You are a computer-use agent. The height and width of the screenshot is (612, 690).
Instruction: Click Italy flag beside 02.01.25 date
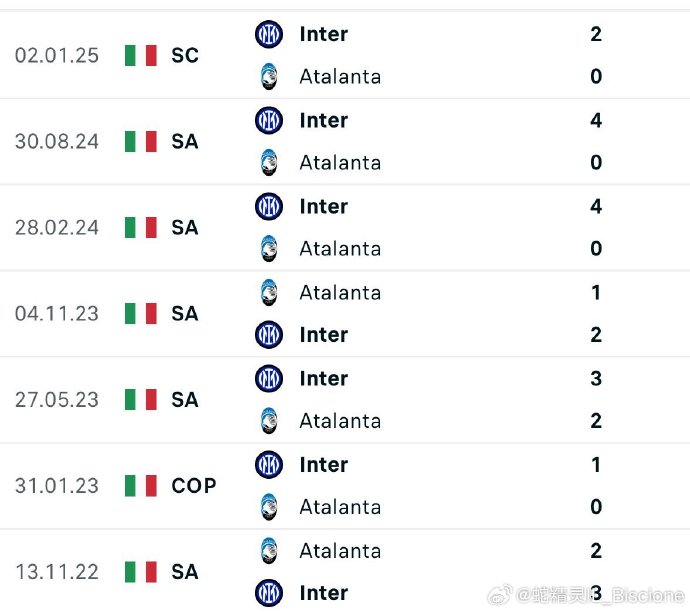(x=141, y=55)
